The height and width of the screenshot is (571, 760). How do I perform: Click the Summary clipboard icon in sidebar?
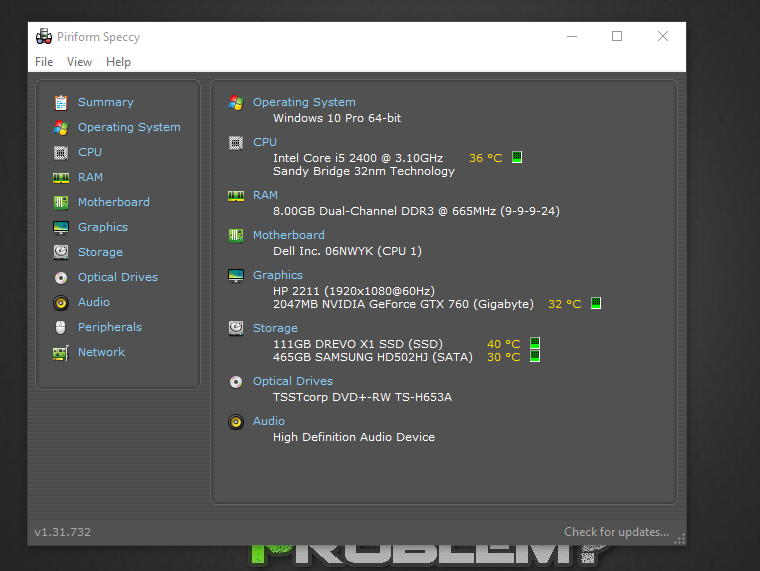[61, 102]
